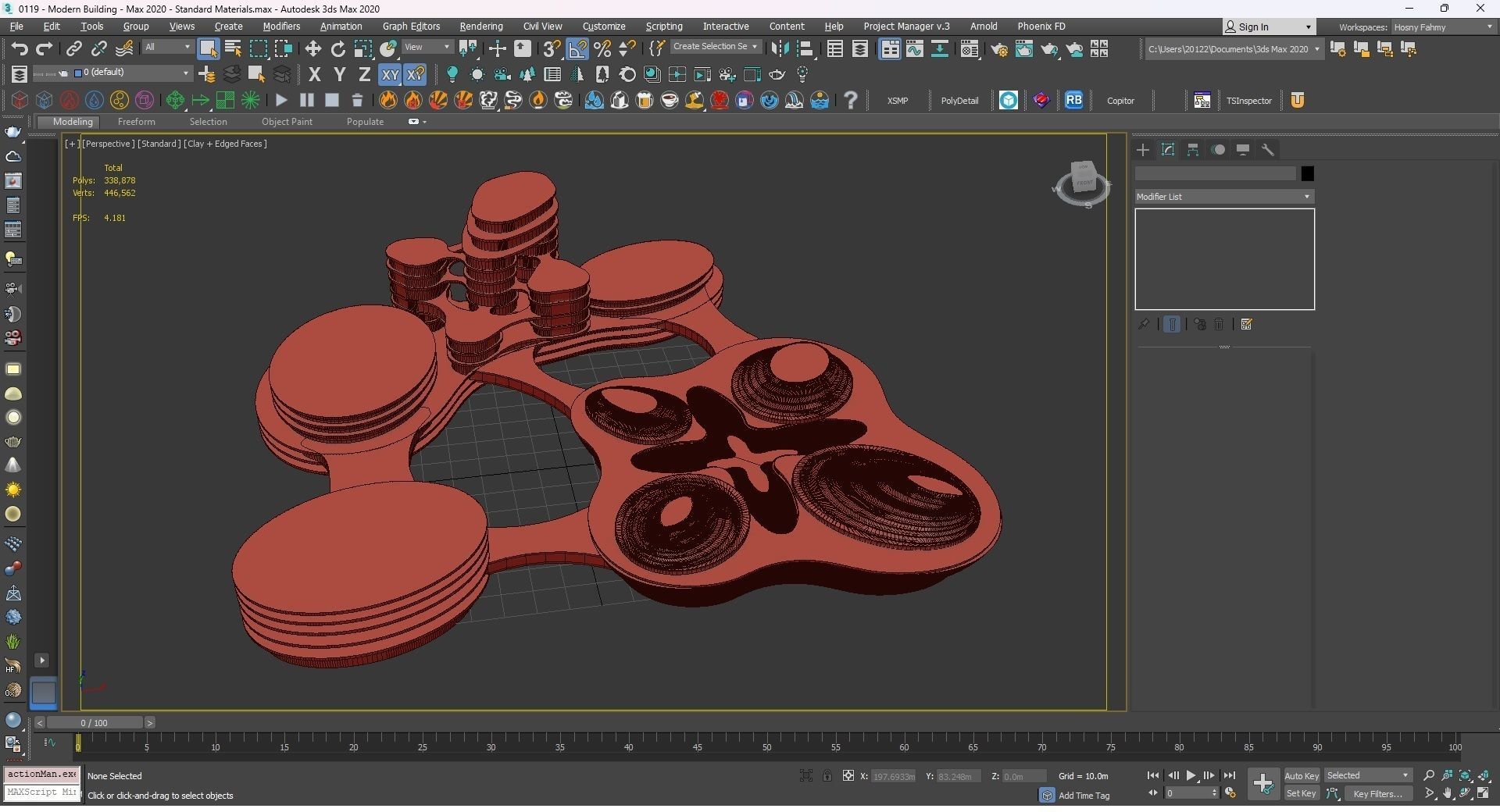The width and height of the screenshot is (1500, 812).
Task: Open Select by Name list
Action: coord(233,49)
